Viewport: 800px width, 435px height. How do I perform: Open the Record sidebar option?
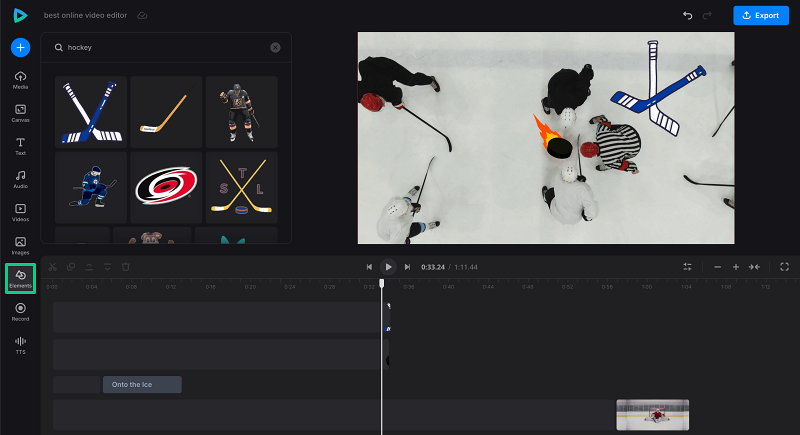[20, 312]
